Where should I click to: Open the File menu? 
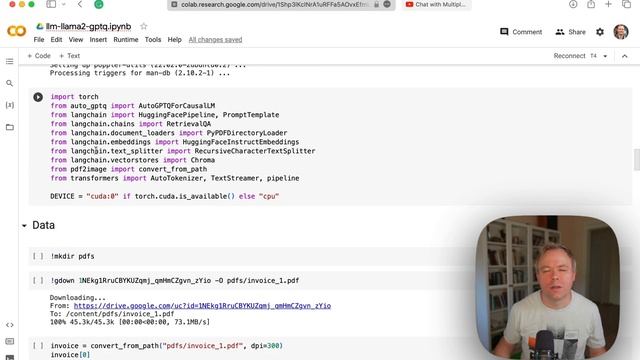point(39,40)
